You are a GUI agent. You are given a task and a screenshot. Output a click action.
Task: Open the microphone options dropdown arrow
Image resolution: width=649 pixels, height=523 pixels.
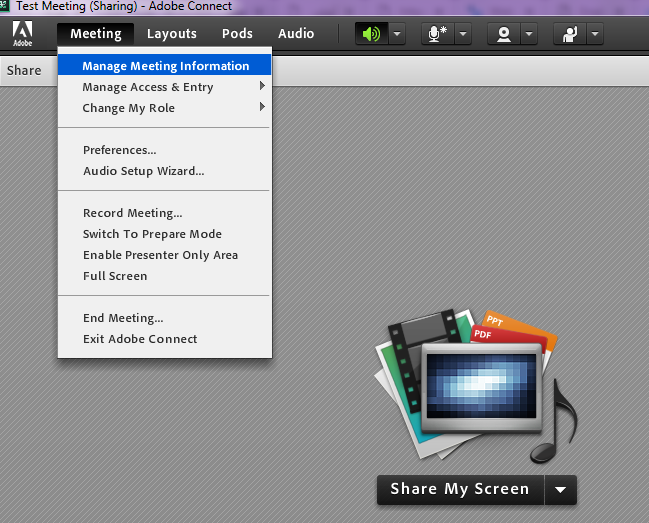[x=463, y=34]
